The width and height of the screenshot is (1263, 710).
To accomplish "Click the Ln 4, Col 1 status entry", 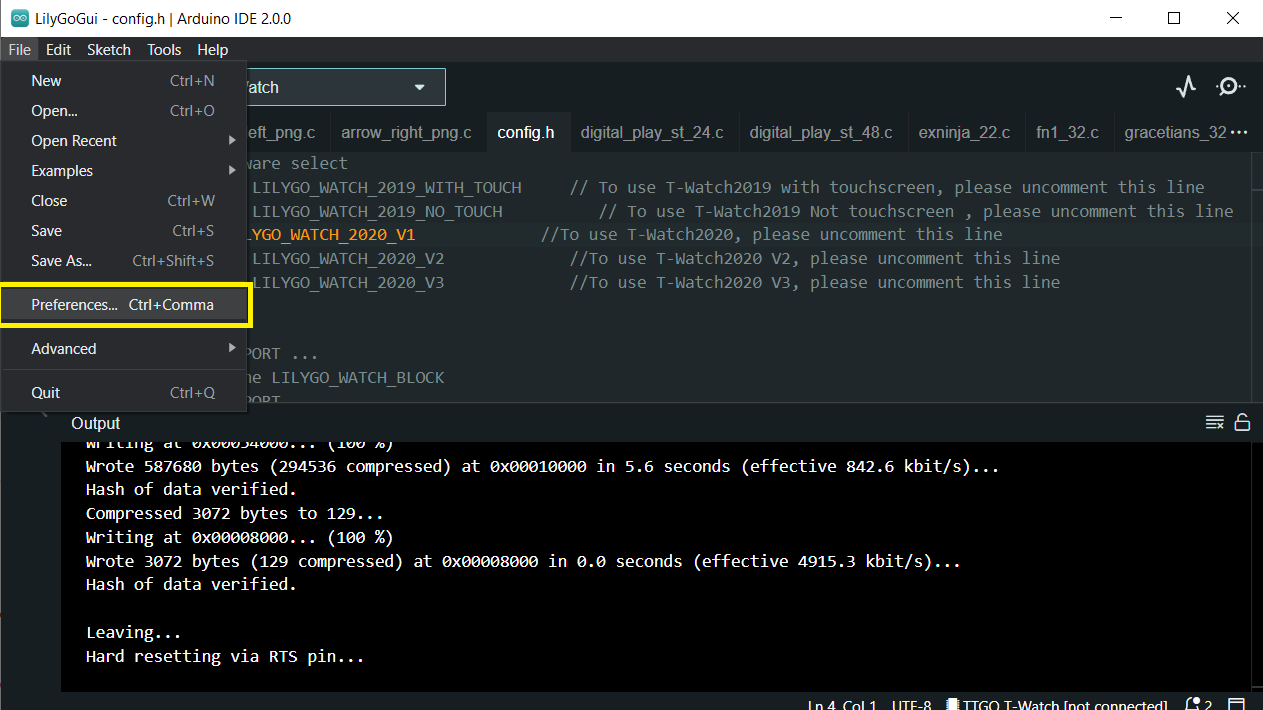I will (x=842, y=705).
